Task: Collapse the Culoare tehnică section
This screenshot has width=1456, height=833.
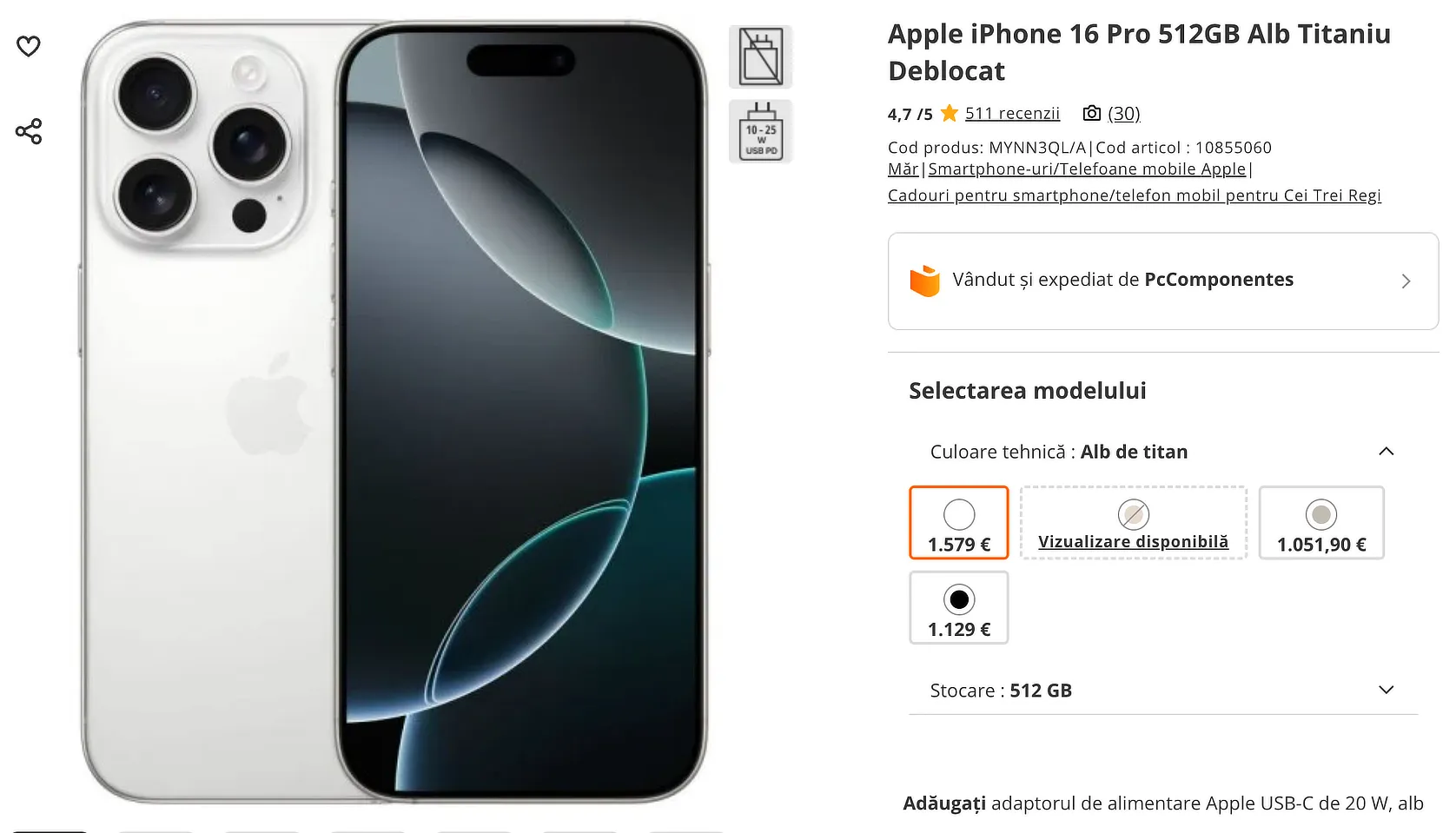Action: tap(1387, 451)
